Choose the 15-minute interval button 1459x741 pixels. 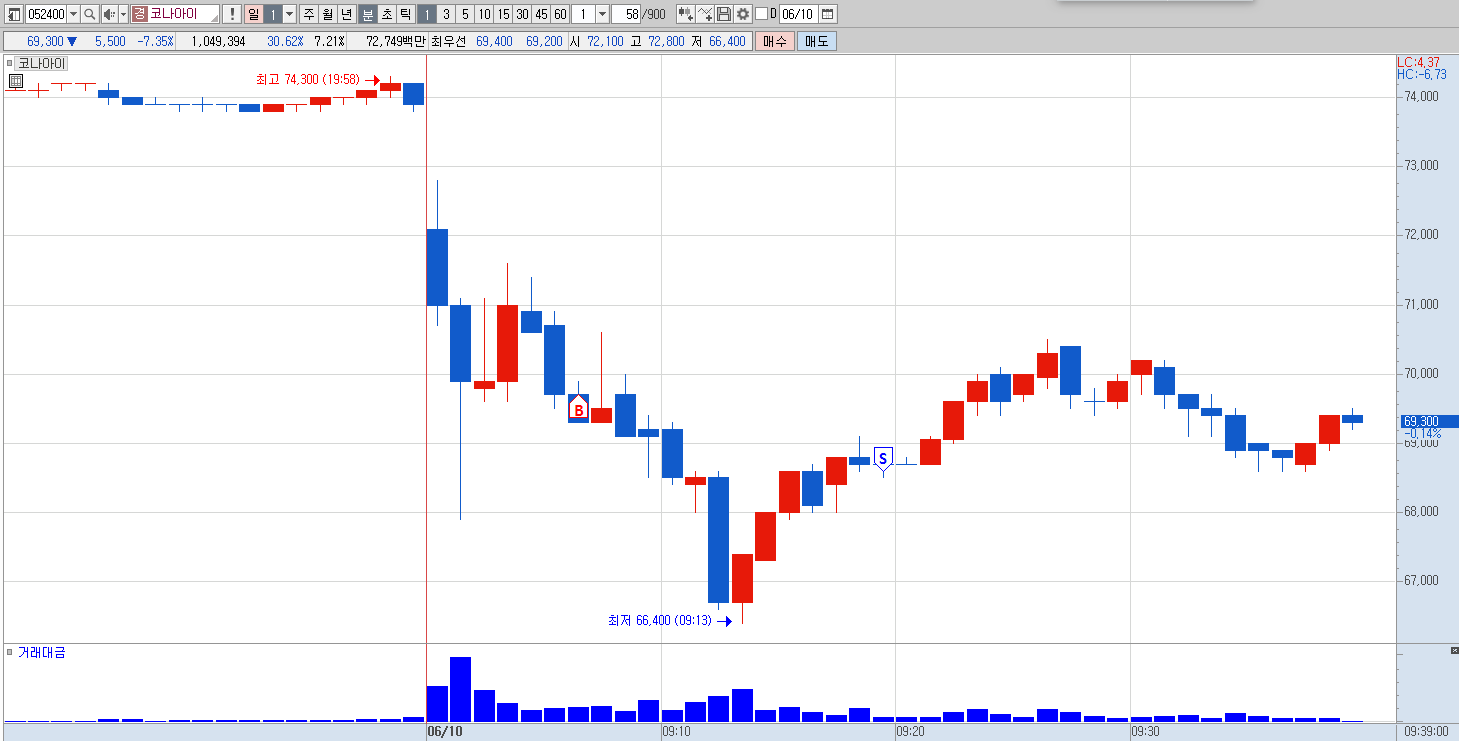pyautogui.click(x=503, y=14)
